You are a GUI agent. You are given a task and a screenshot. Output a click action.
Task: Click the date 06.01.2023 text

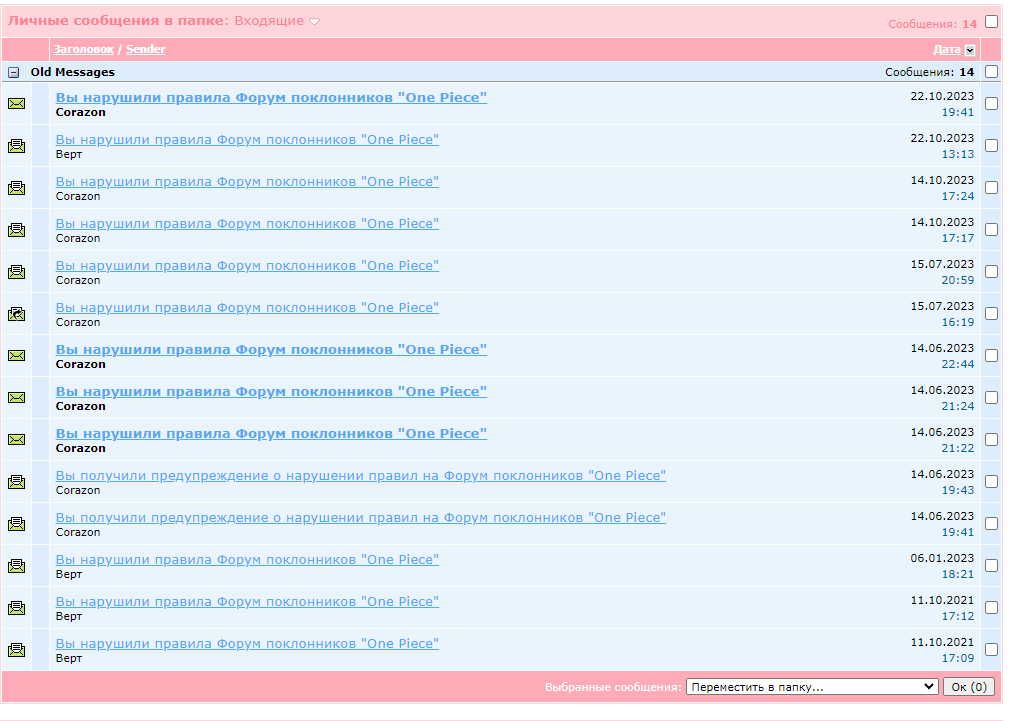[x=942, y=558]
